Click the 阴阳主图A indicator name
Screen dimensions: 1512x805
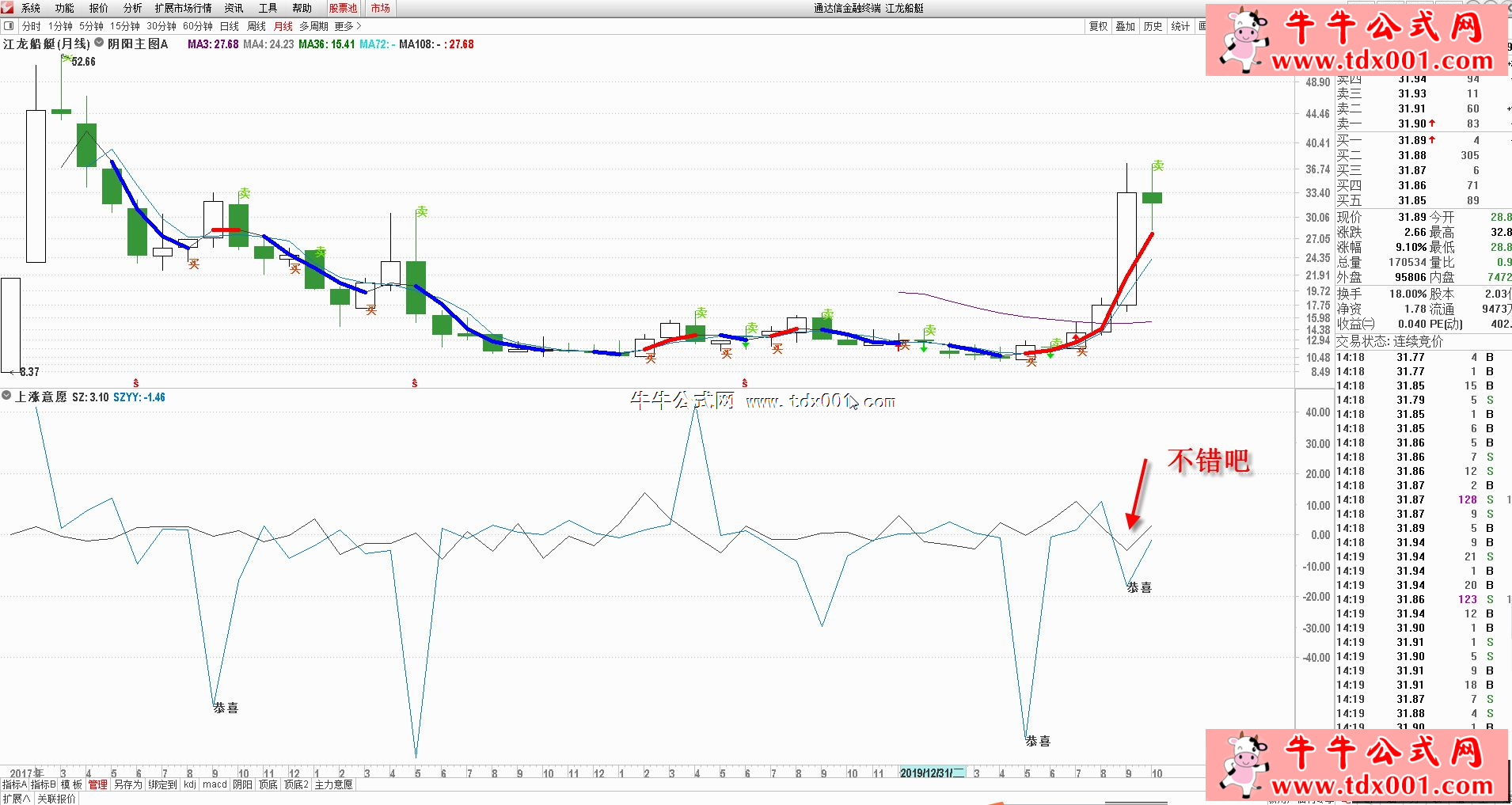(138, 44)
